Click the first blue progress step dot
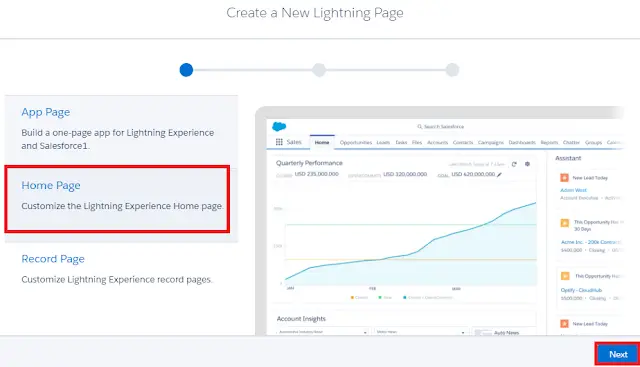The width and height of the screenshot is (640, 367). point(186,70)
